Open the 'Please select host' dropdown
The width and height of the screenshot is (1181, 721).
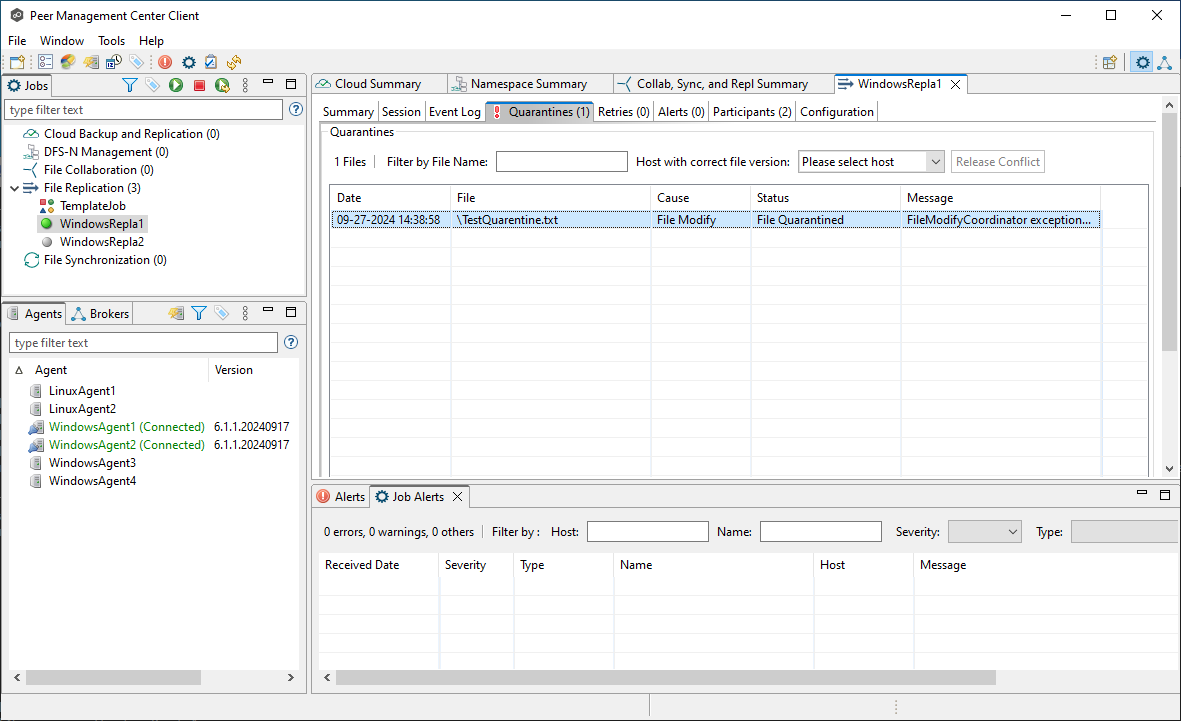pyautogui.click(x=871, y=162)
